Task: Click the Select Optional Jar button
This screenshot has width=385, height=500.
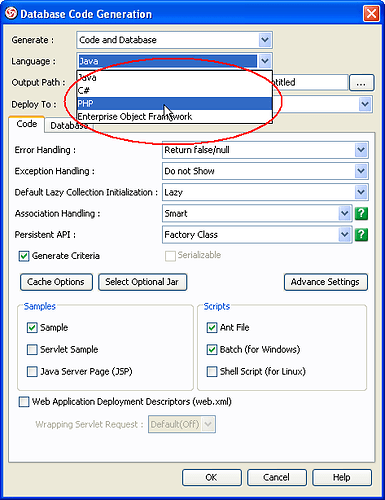Action: click(142, 282)
